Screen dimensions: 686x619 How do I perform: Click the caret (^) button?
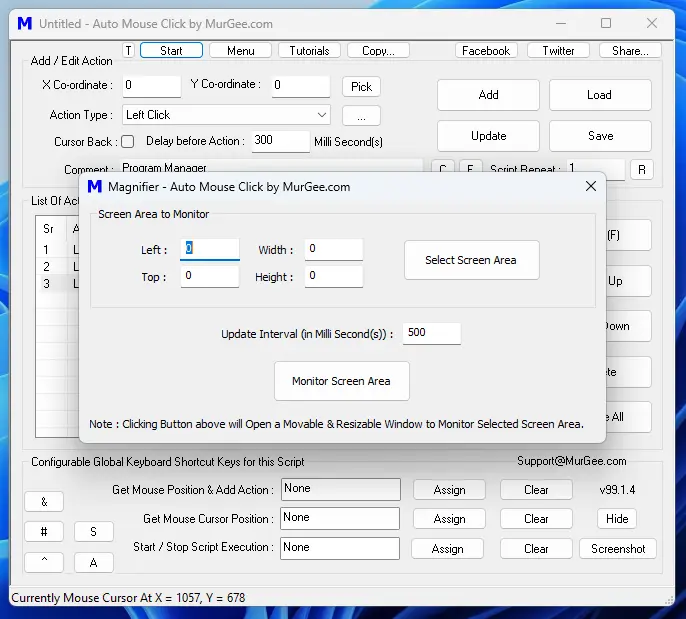[x=44, y=562]
